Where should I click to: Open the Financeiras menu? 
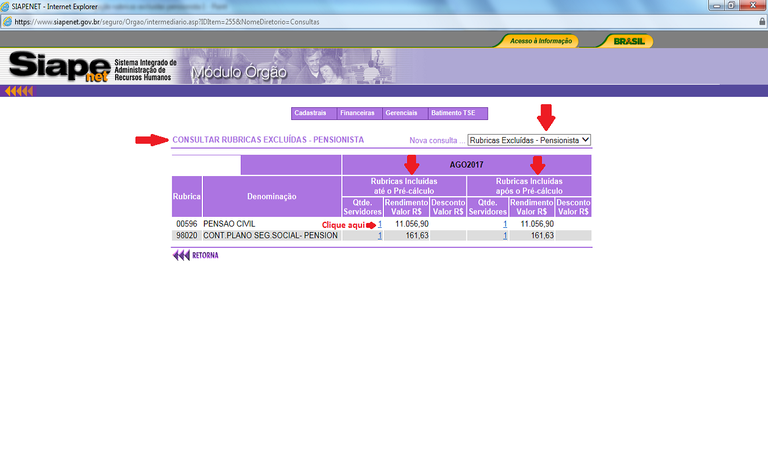(357, 113)
